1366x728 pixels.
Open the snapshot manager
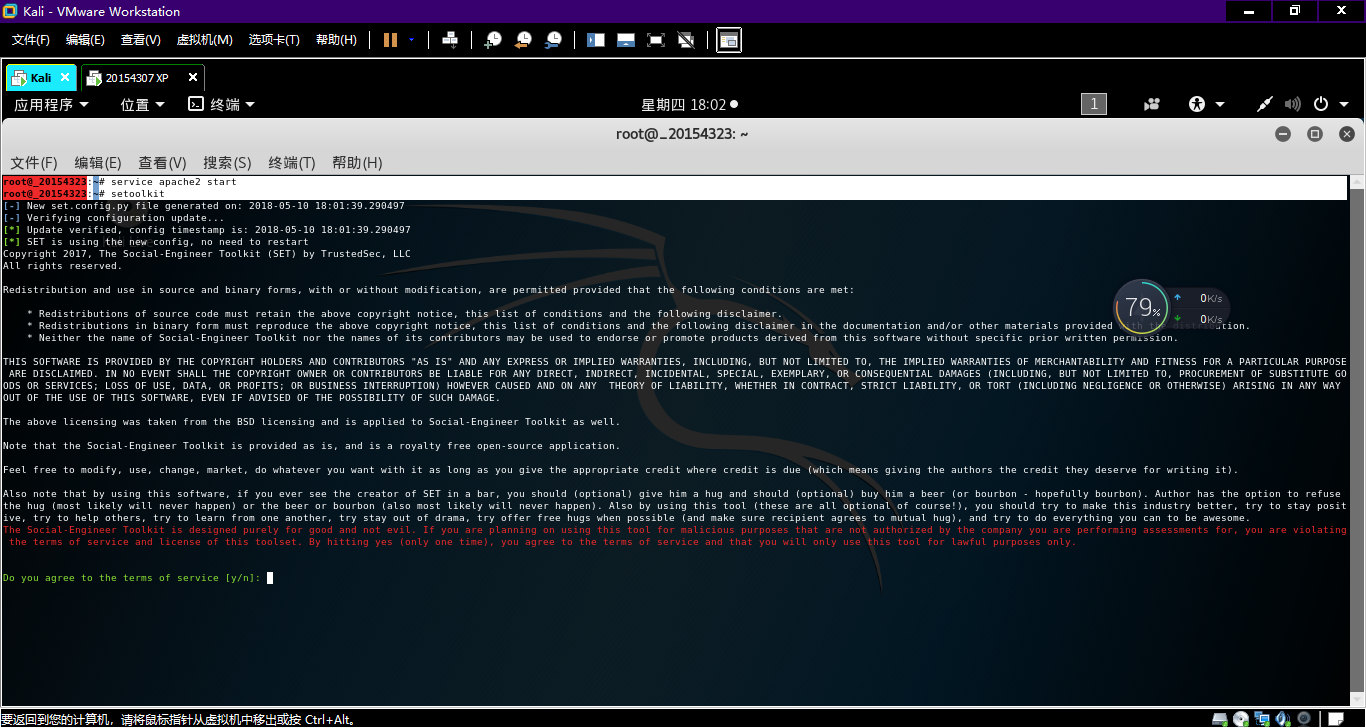553,40
